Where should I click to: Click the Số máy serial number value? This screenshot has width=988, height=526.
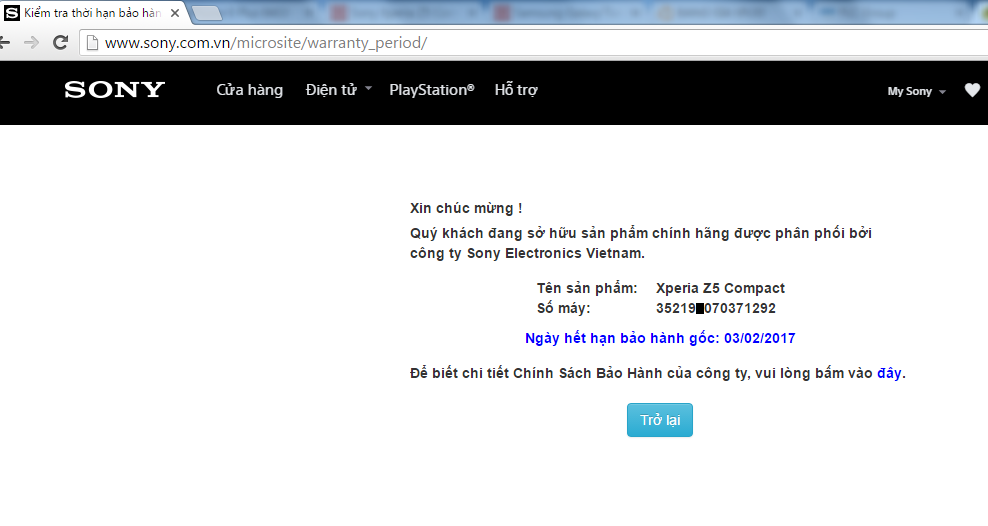(x=716, y=308)
